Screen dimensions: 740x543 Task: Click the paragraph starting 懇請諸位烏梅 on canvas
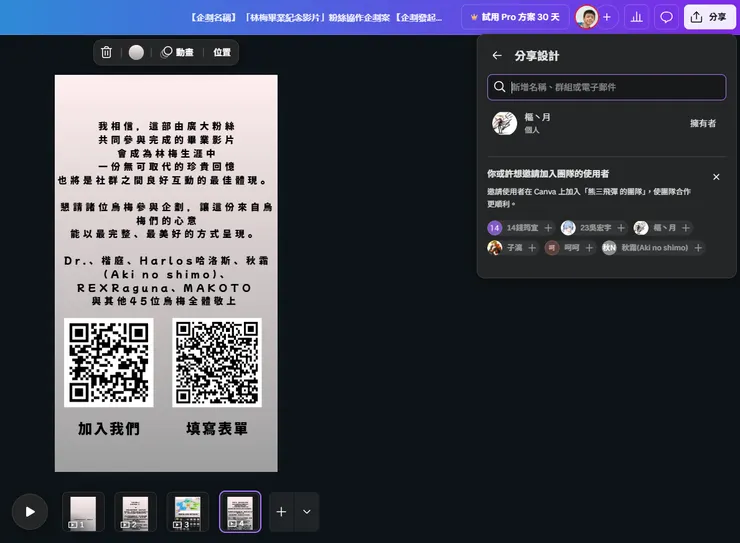click(x=166, y=220)
